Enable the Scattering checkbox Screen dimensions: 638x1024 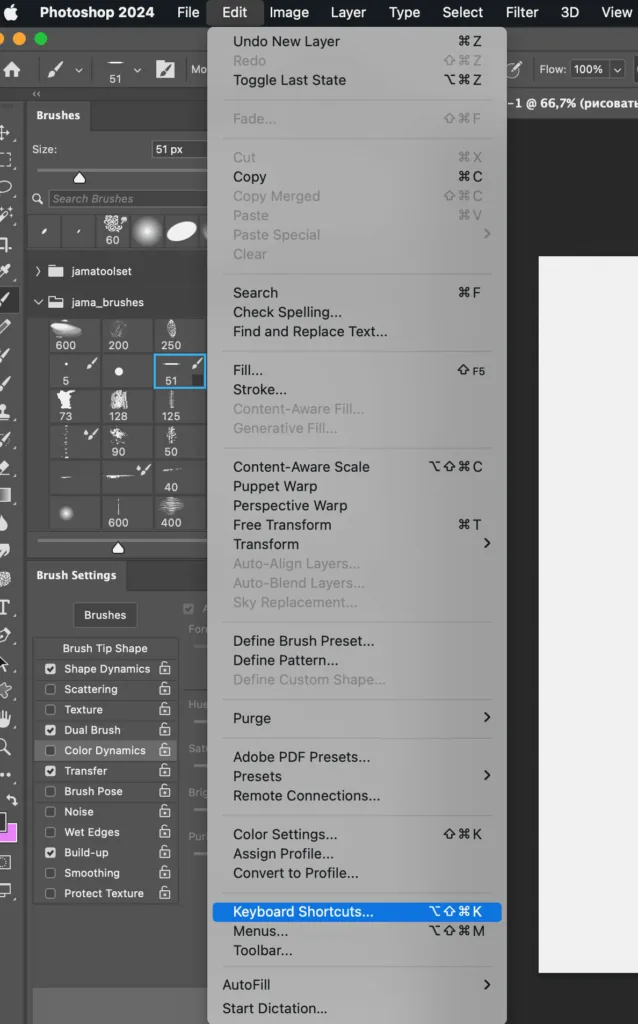(x=50, y=689)
